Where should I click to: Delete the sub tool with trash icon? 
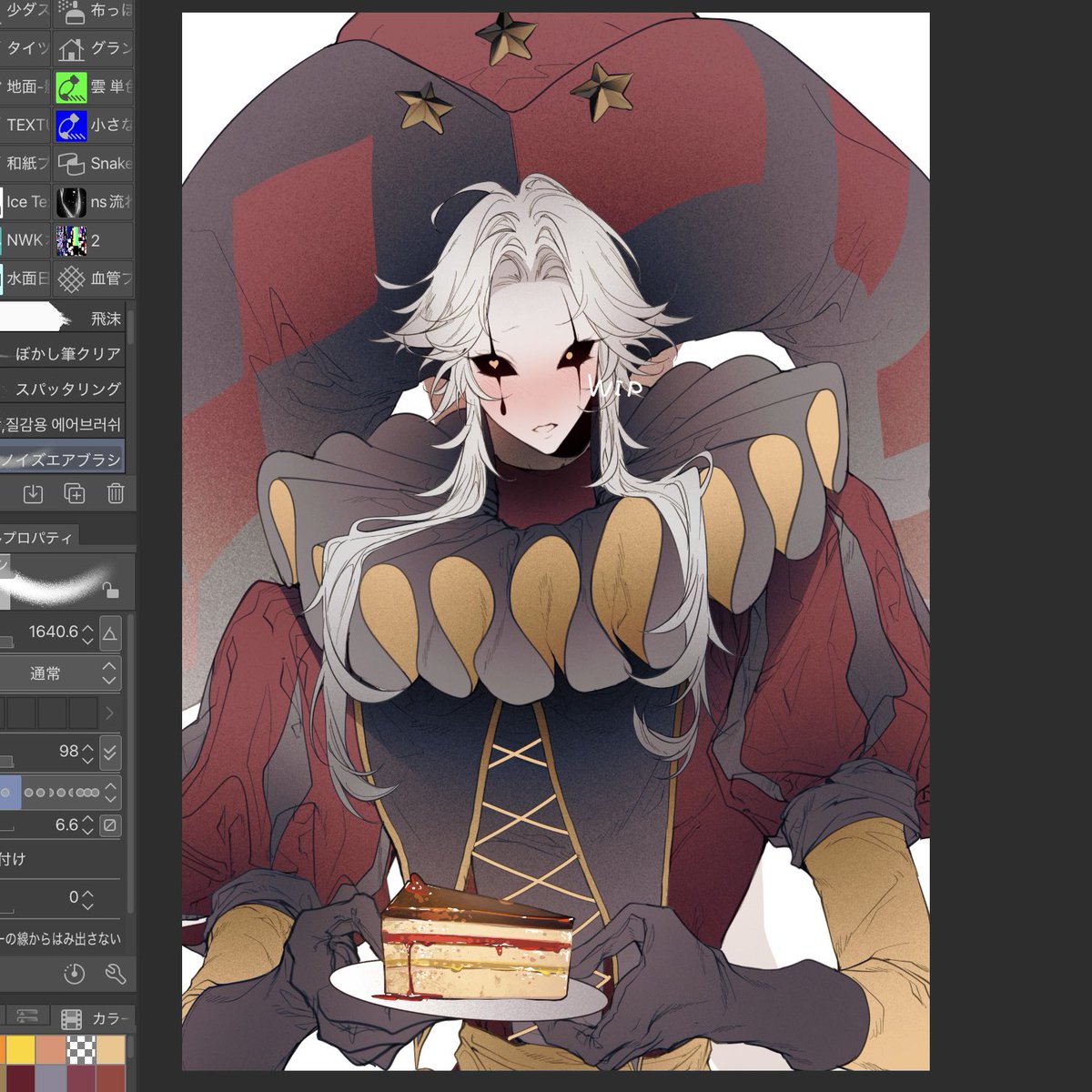point(116,493)
